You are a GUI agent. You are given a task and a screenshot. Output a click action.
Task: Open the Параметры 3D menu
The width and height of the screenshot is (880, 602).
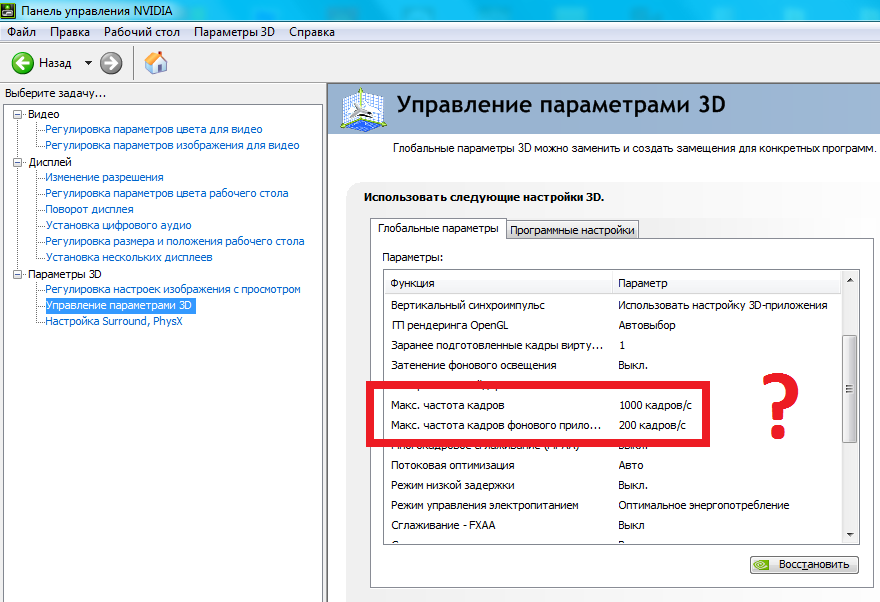tap(234, 32)
